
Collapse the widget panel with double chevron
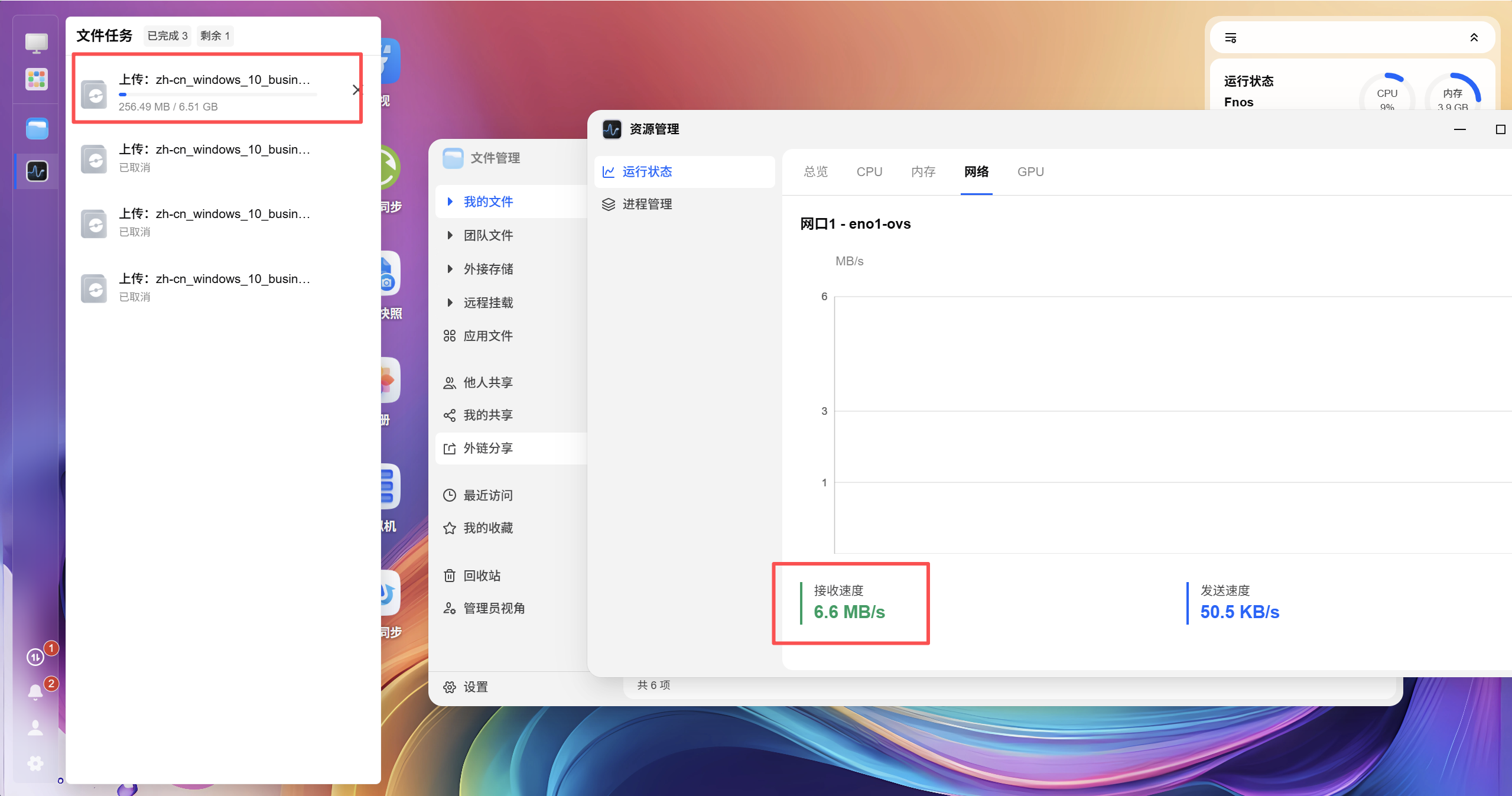(1474, 38)
